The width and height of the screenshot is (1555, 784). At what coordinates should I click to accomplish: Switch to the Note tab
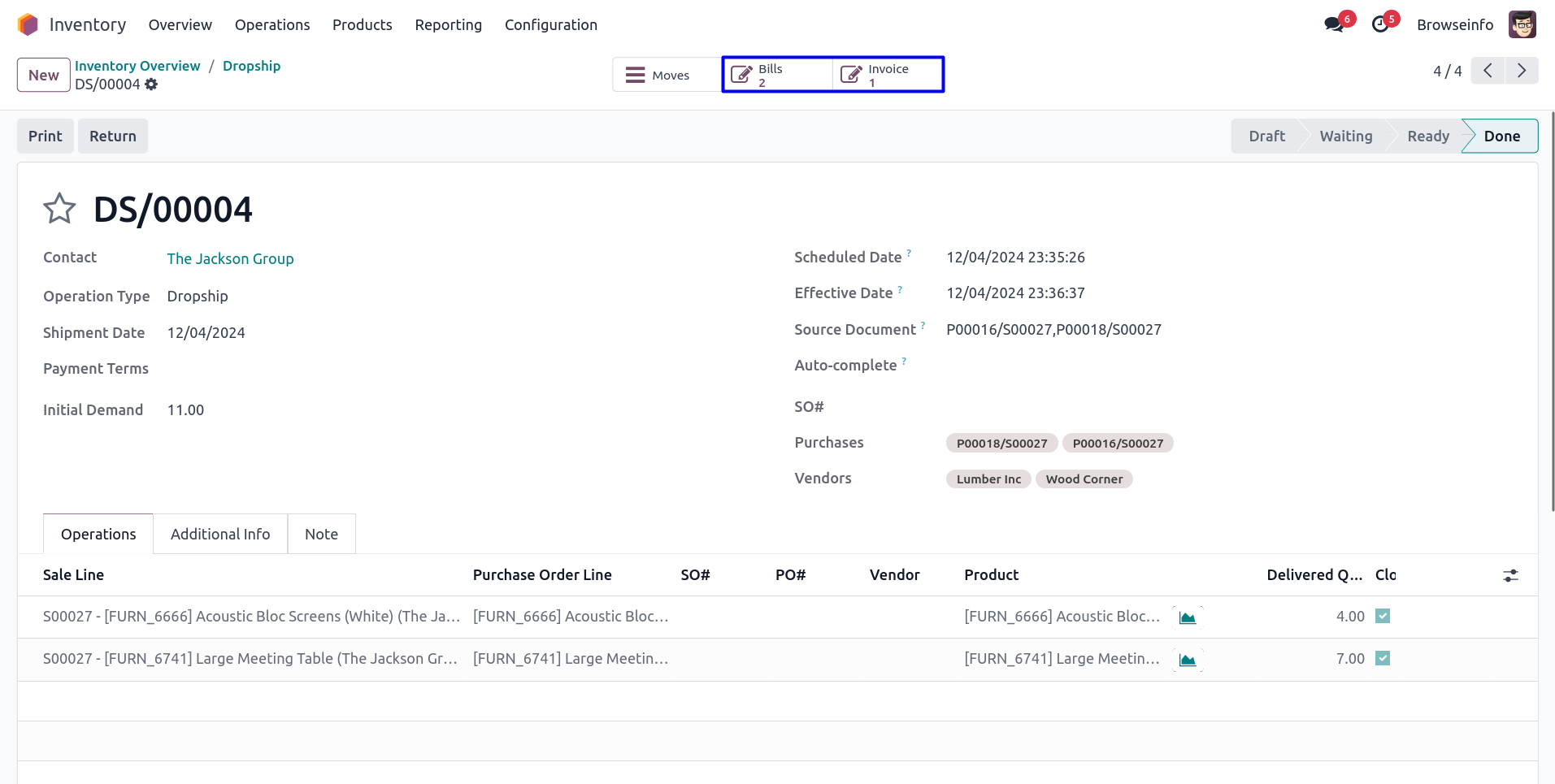coord(321,534)
